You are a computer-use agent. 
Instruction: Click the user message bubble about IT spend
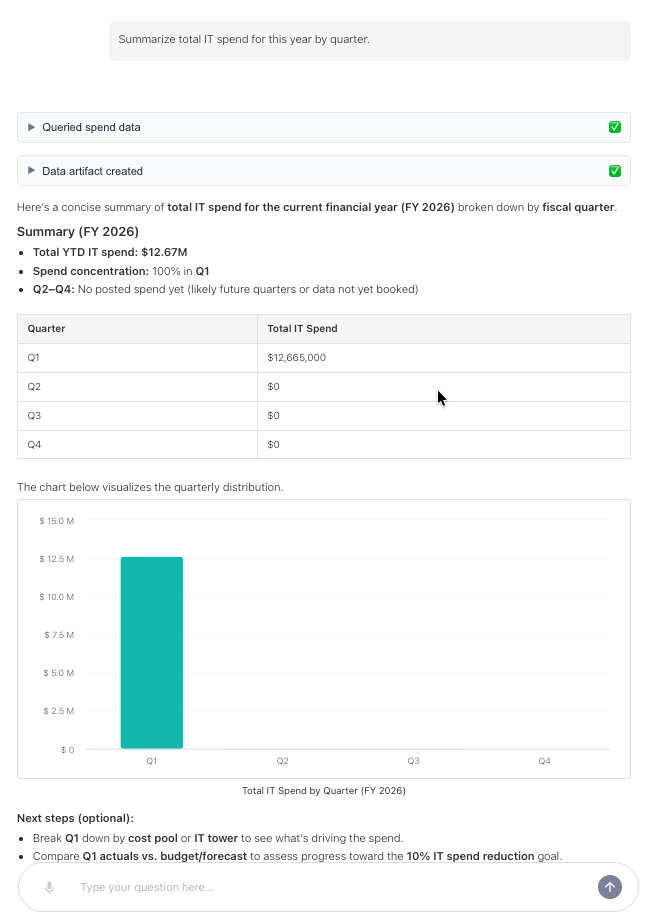[x=370, y=41]
